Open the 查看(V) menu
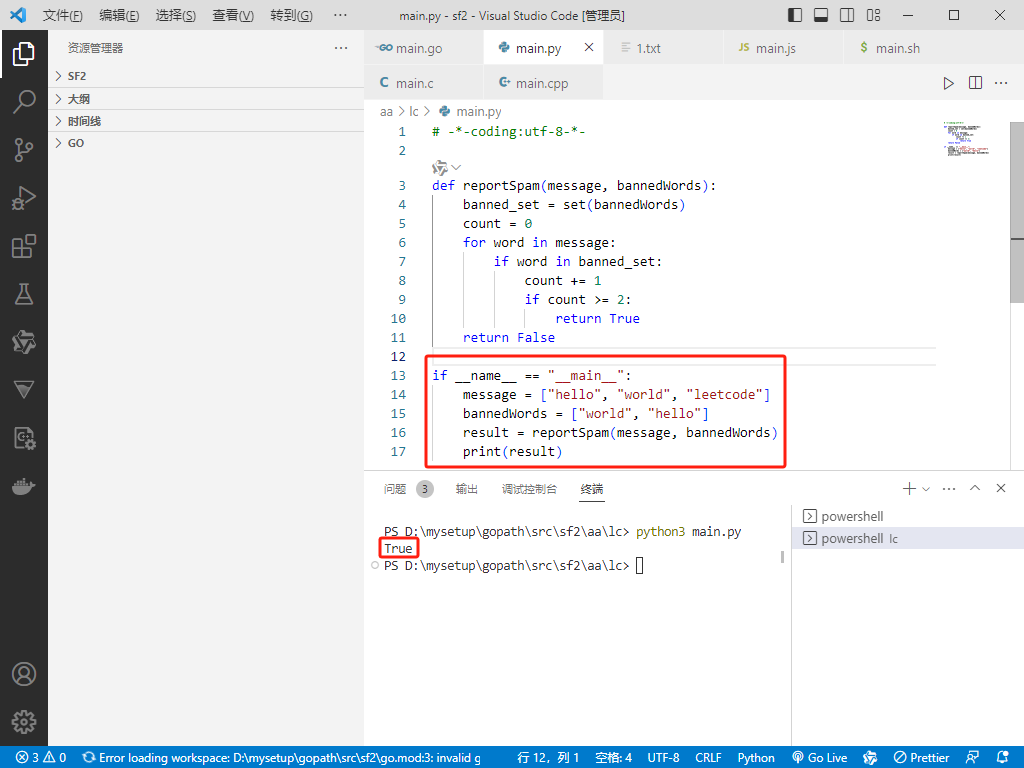 233,15
